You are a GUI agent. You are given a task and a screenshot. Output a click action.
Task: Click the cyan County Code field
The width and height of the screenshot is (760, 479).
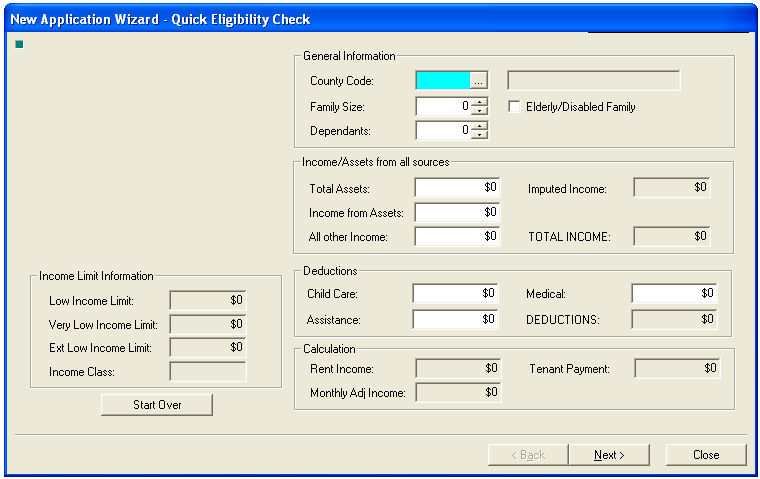(442, 81)
